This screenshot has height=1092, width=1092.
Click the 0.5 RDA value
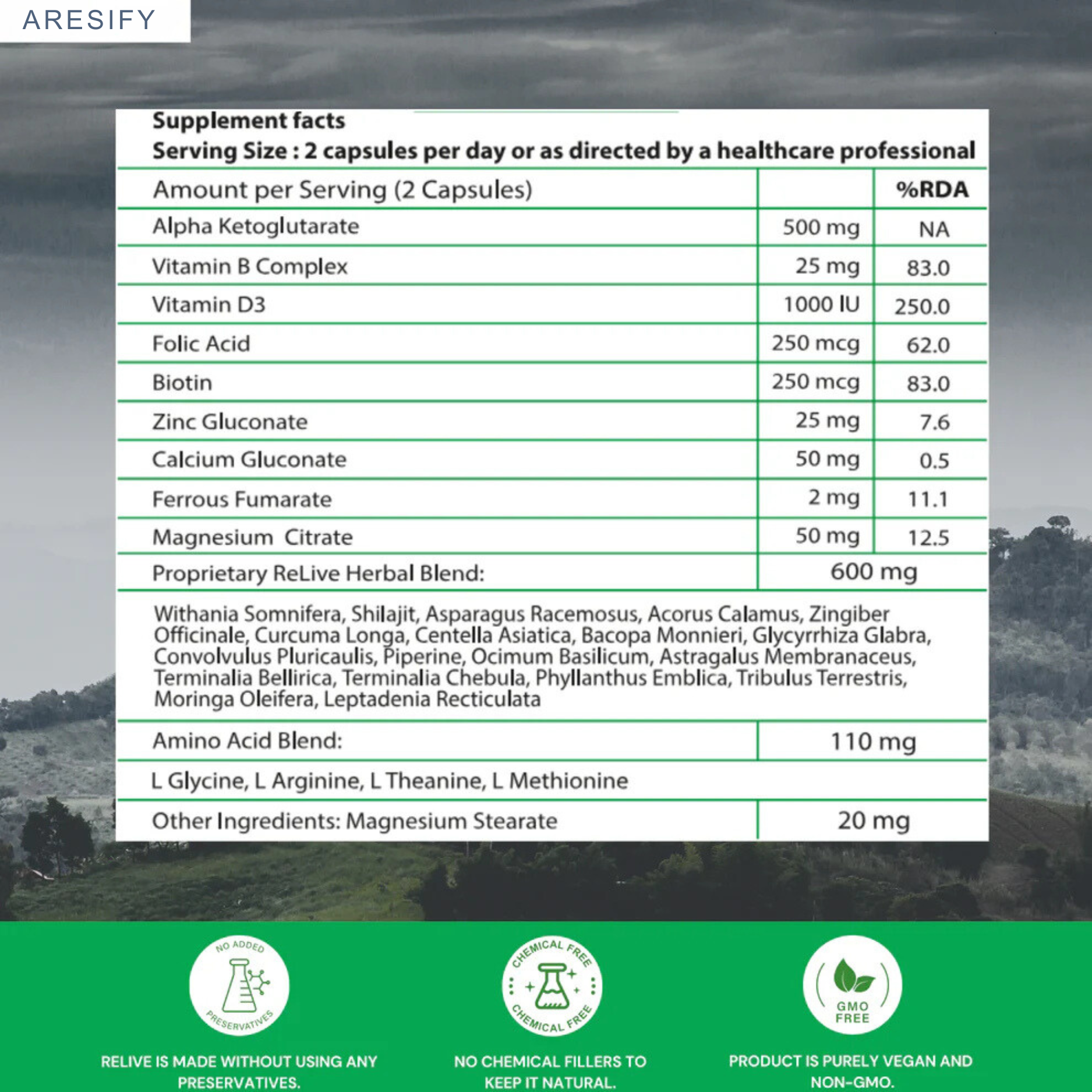[x=935, y=461]
